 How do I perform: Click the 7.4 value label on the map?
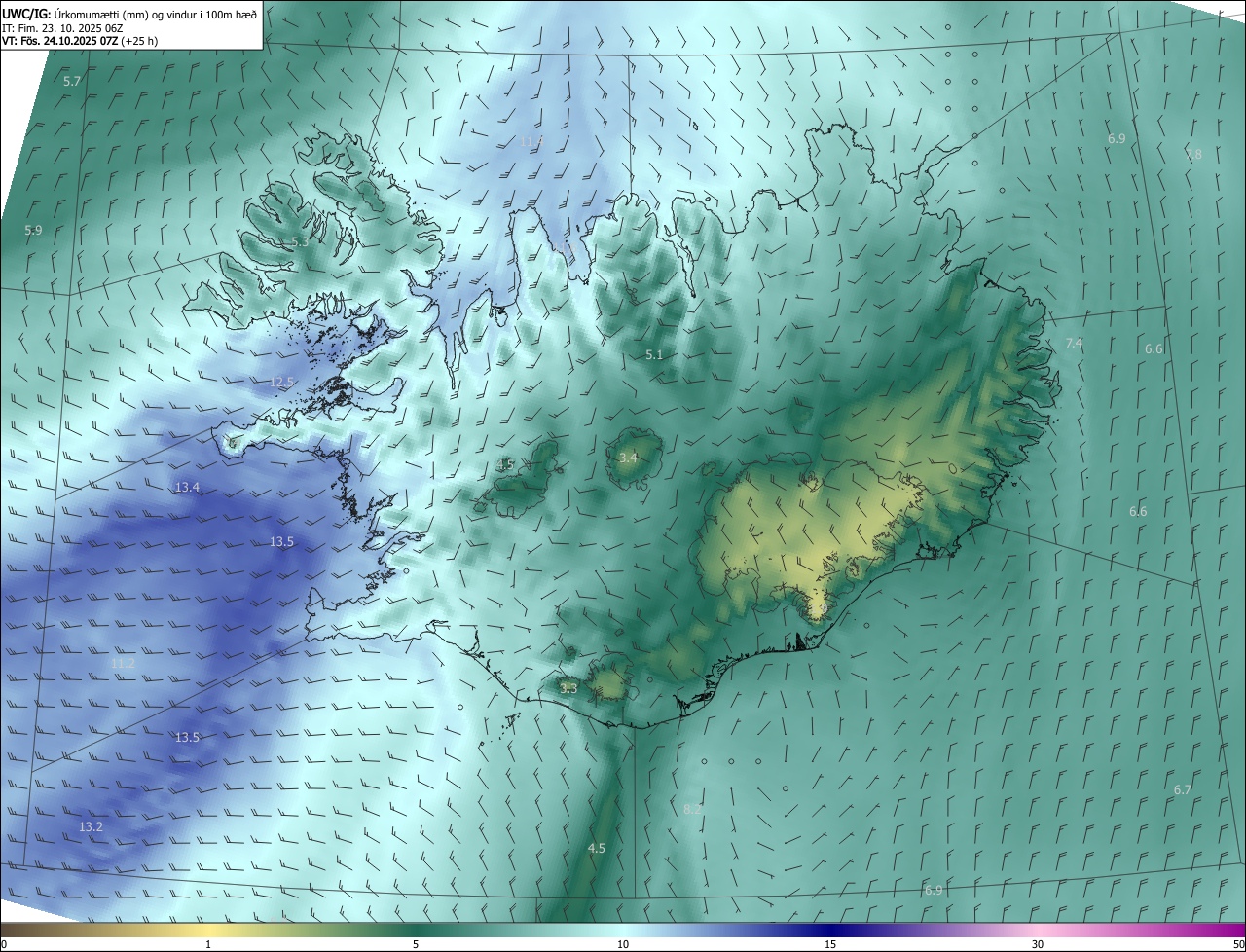(1074, 344)
